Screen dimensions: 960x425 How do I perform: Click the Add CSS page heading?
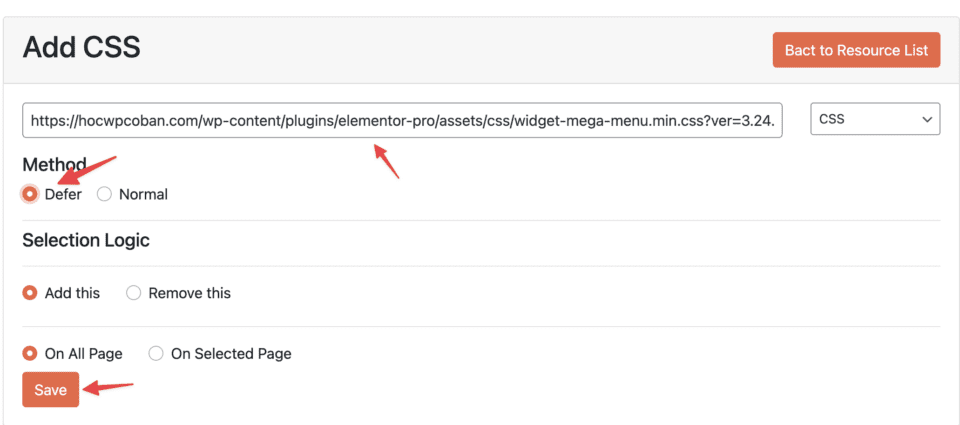tap(81, 47)
